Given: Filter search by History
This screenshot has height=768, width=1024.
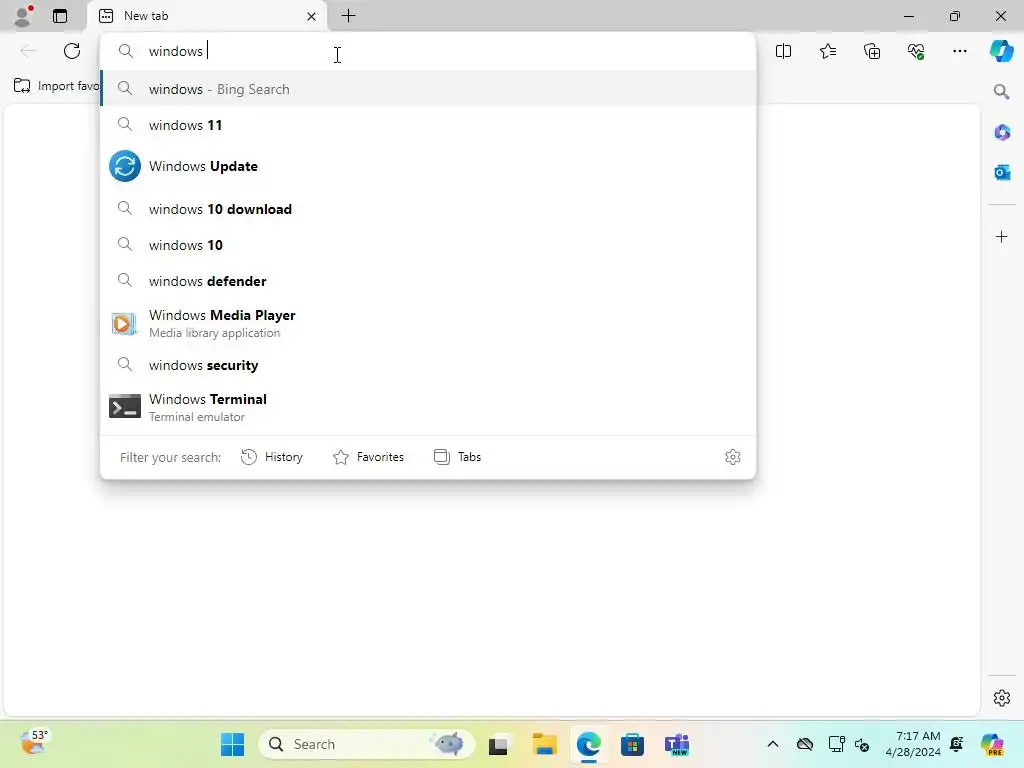Looking at the screenshot, I should tap(272, 457).
